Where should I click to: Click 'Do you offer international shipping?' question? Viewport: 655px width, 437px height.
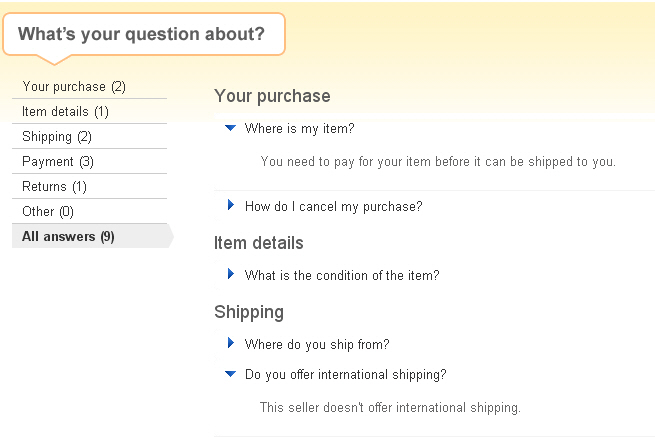pyautogui.click(x=345, y=375)
